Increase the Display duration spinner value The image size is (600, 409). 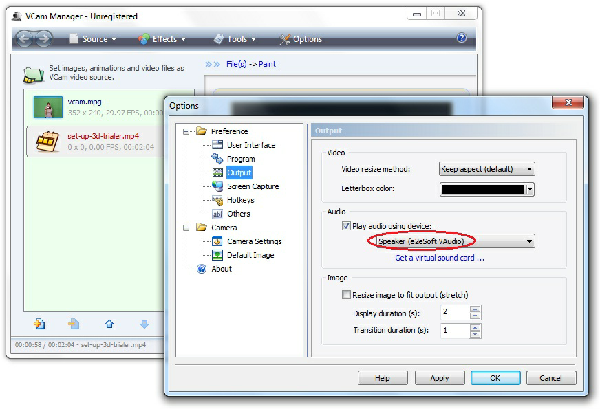click(475, 308)
